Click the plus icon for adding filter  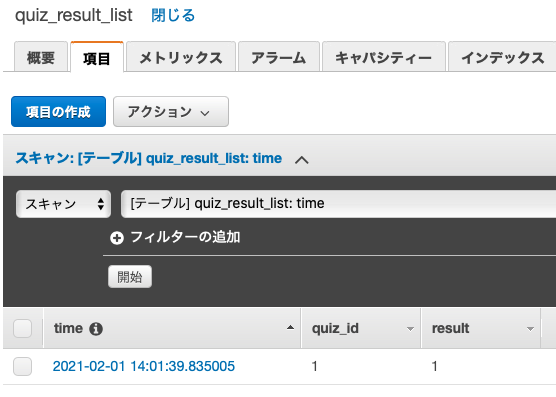(117, 238)
